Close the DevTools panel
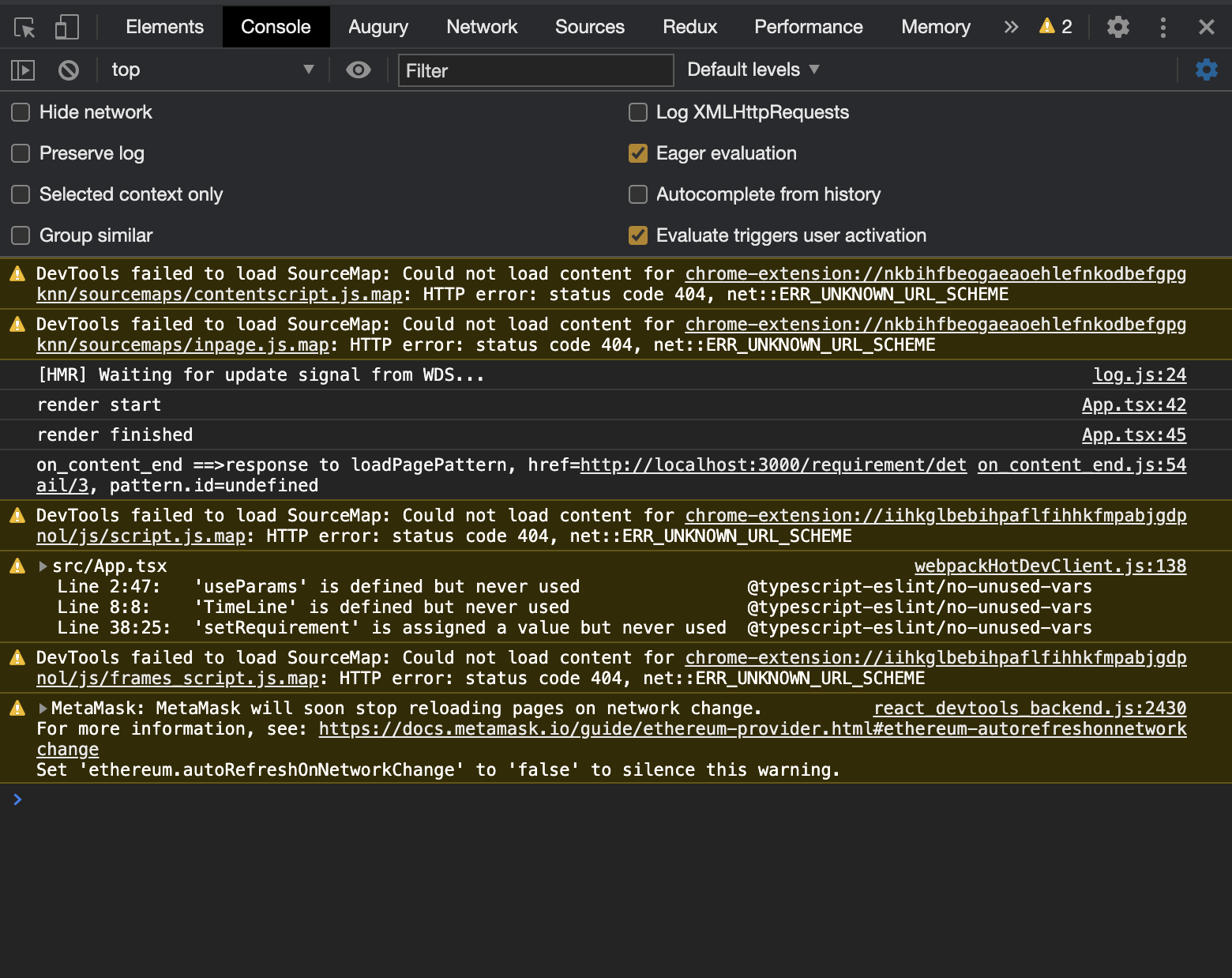 tap(1206, 27)
